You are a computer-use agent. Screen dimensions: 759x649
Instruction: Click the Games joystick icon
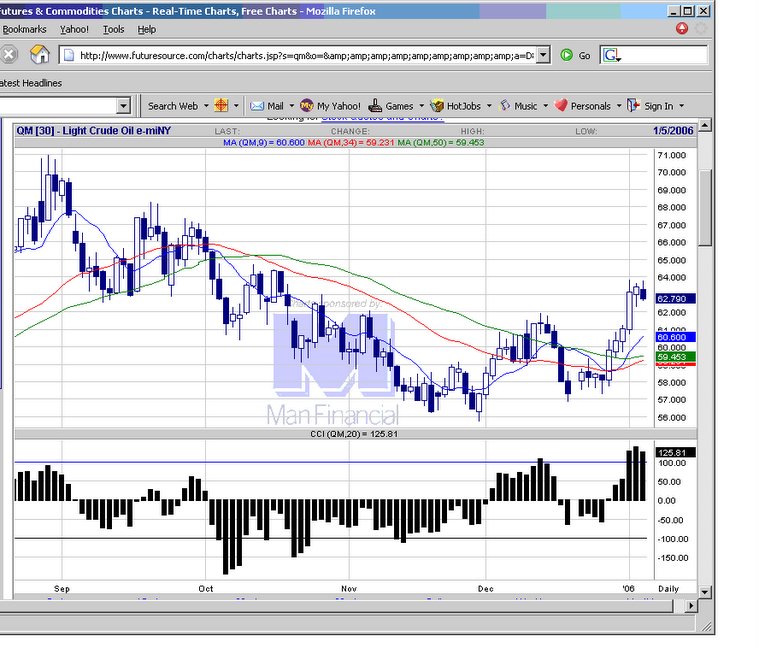375,106
